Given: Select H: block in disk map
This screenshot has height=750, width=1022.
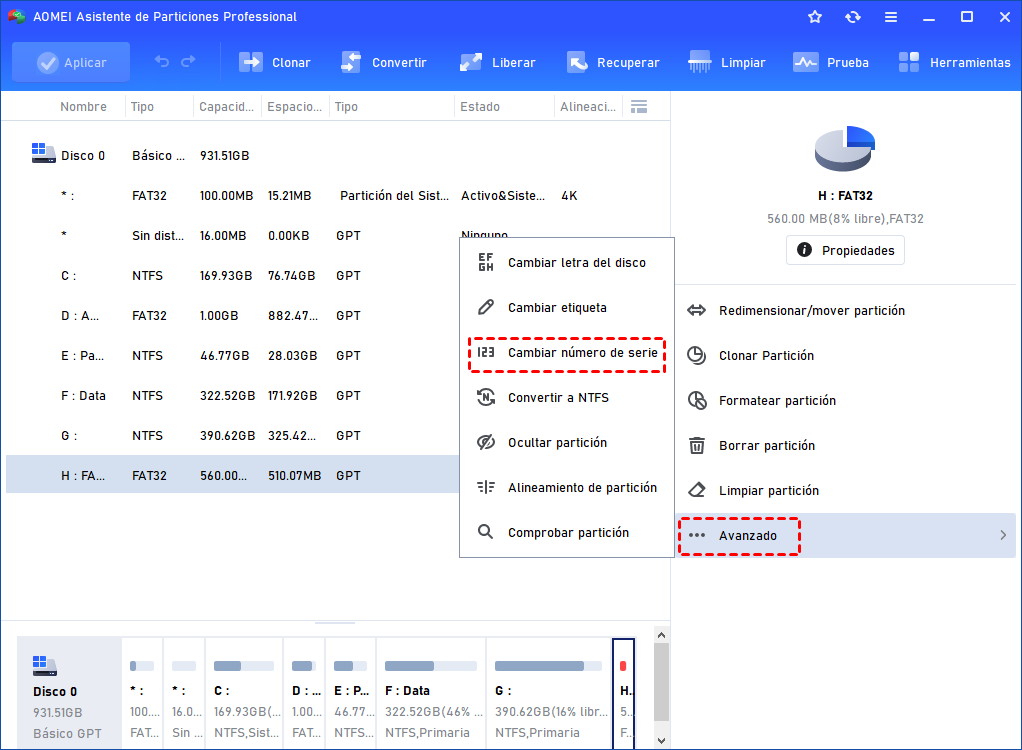Looking at the screenshot, I should [x=624, y=693].
